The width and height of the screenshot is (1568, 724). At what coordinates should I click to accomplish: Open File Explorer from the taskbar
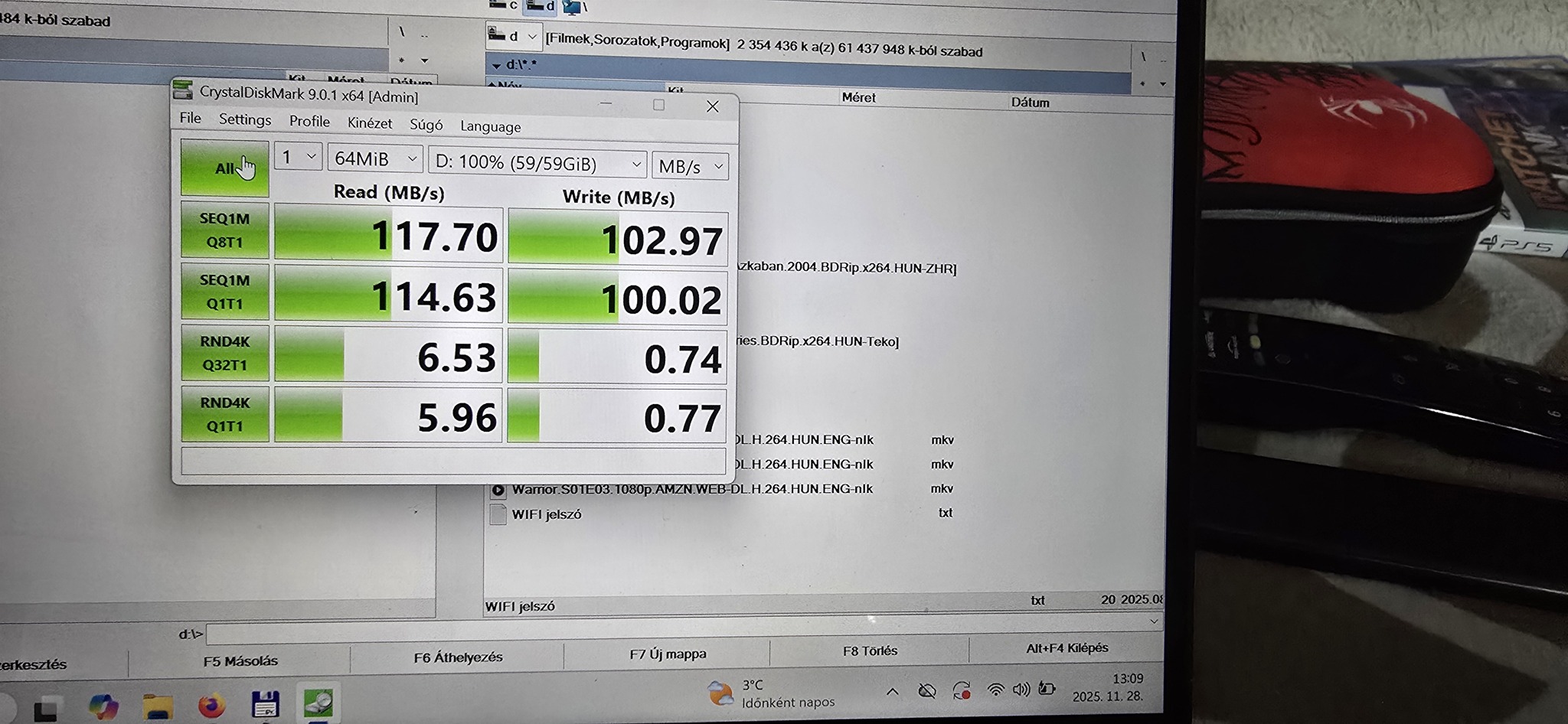[158, 706]
